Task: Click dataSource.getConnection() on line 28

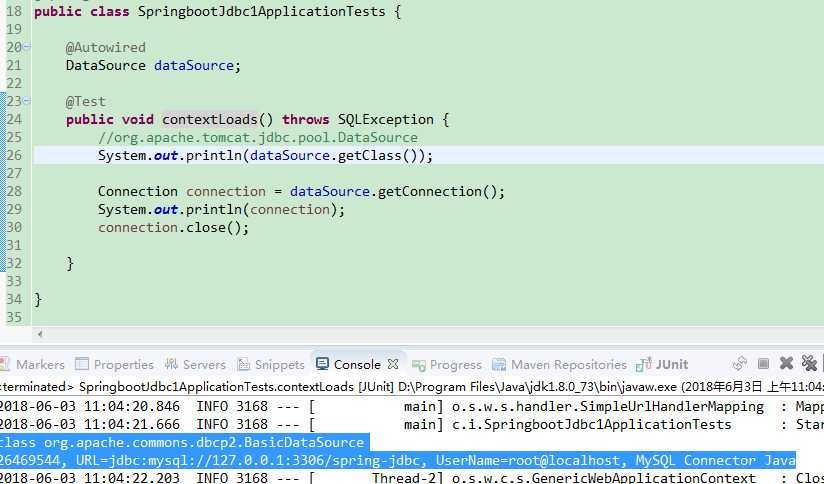Action: pos(393,191)
